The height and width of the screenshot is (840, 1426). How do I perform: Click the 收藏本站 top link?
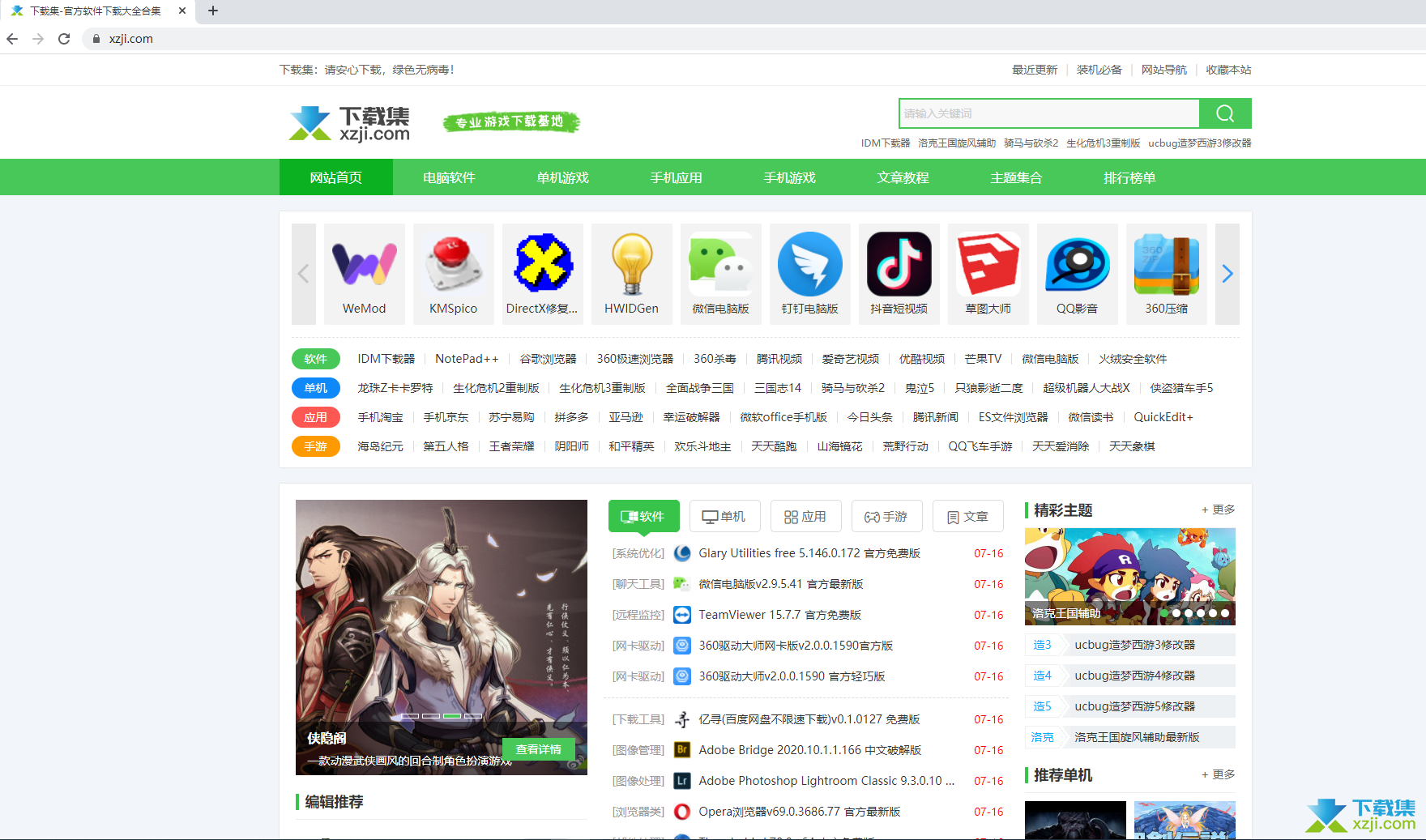(1228, 70)
